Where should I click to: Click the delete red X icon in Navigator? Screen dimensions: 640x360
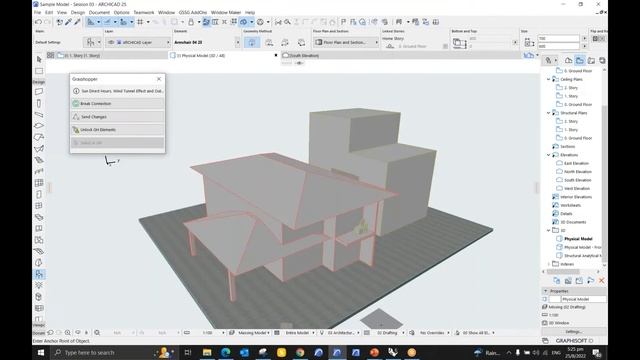point(601,281)
